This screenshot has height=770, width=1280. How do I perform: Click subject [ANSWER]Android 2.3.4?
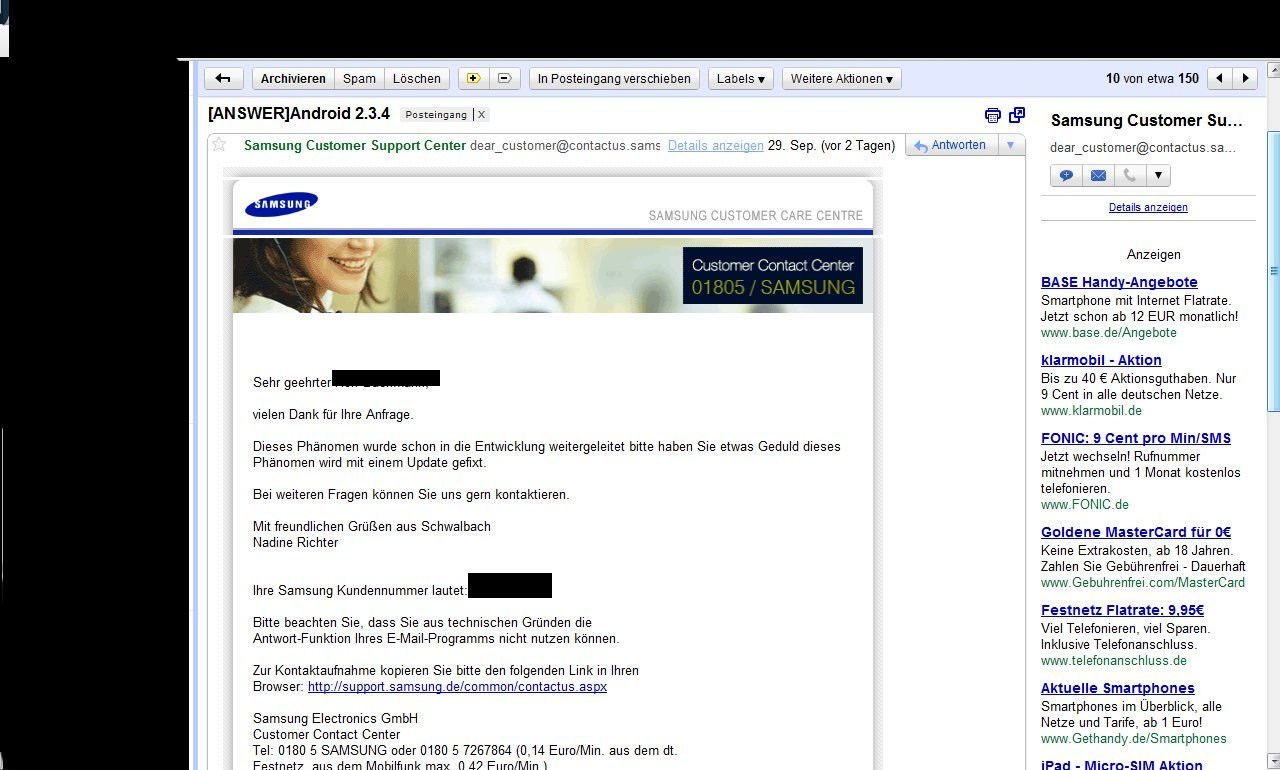299,114
